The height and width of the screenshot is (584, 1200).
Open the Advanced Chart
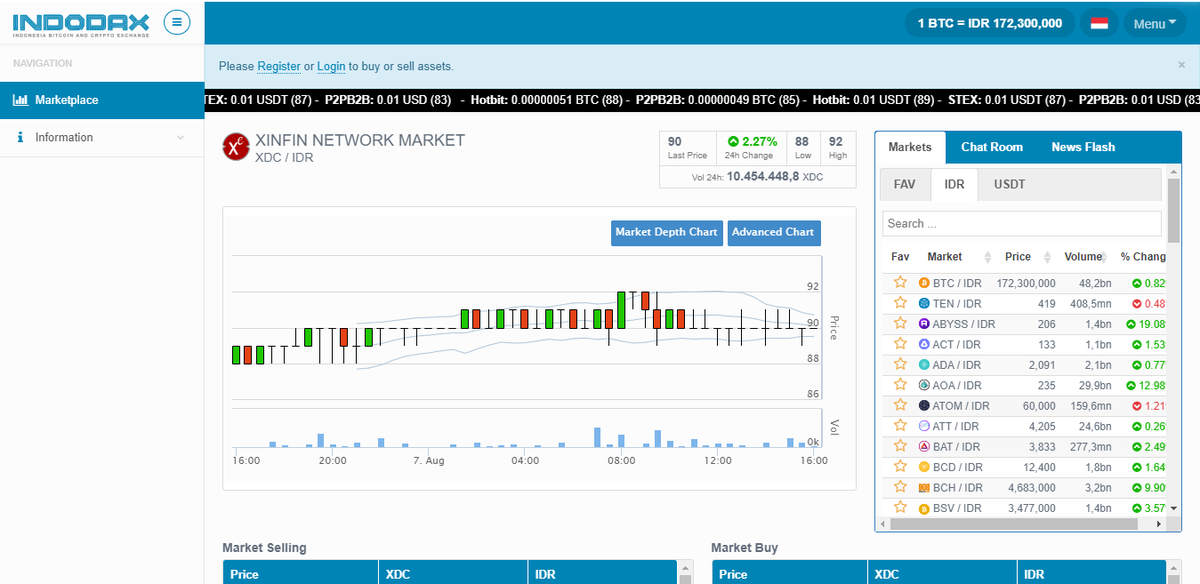coord(773,232)
